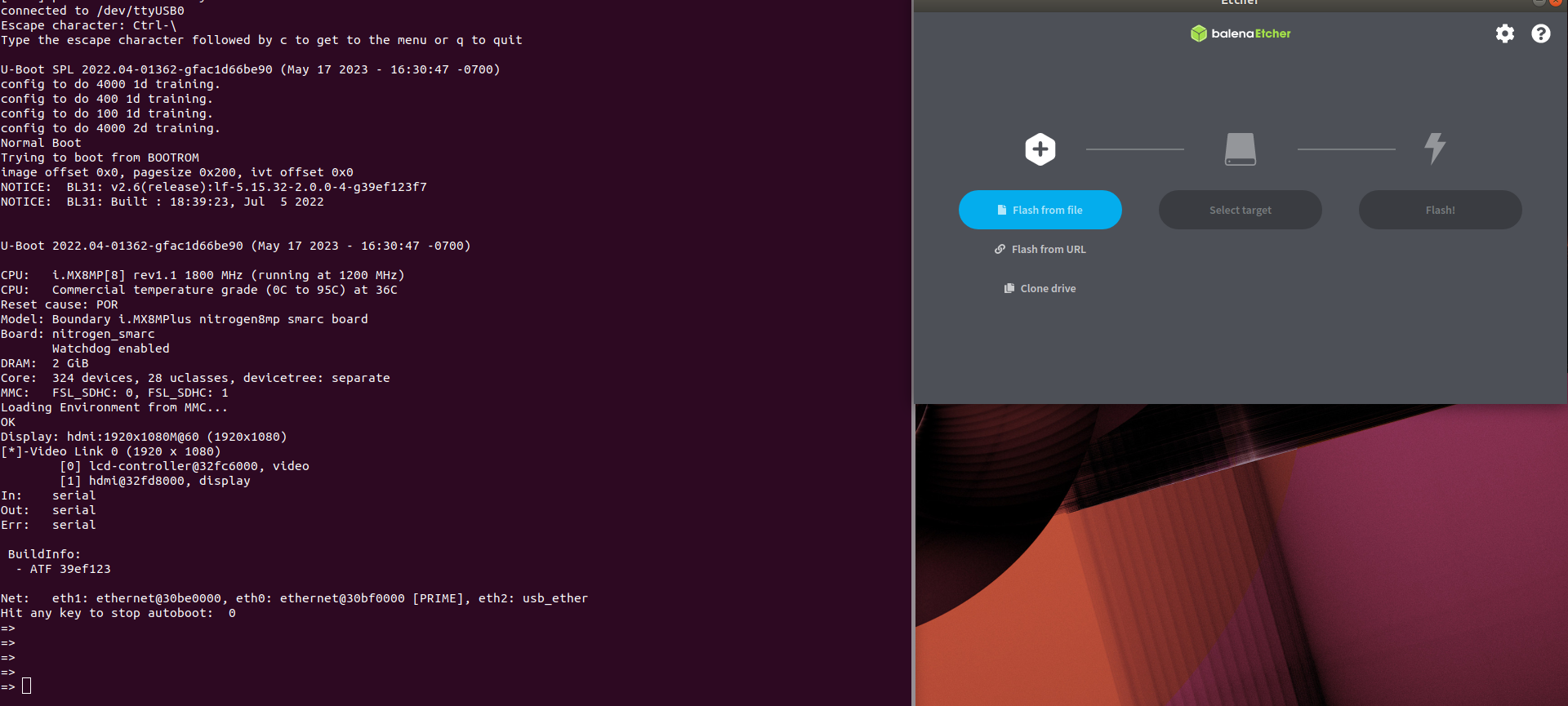The height and width of the screenshot is (706, 1568).
Task: Click the 'Normal Boot' terminal line
Action: click(41, 143)
